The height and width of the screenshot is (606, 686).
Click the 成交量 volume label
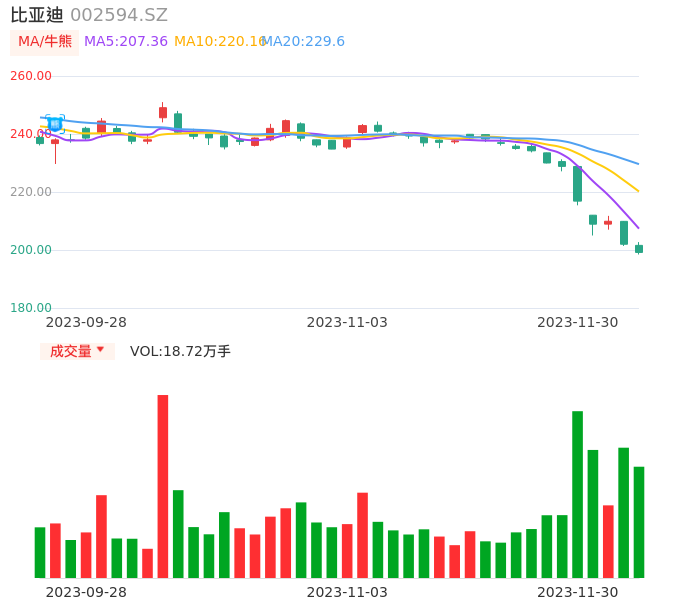click(70, 351)
